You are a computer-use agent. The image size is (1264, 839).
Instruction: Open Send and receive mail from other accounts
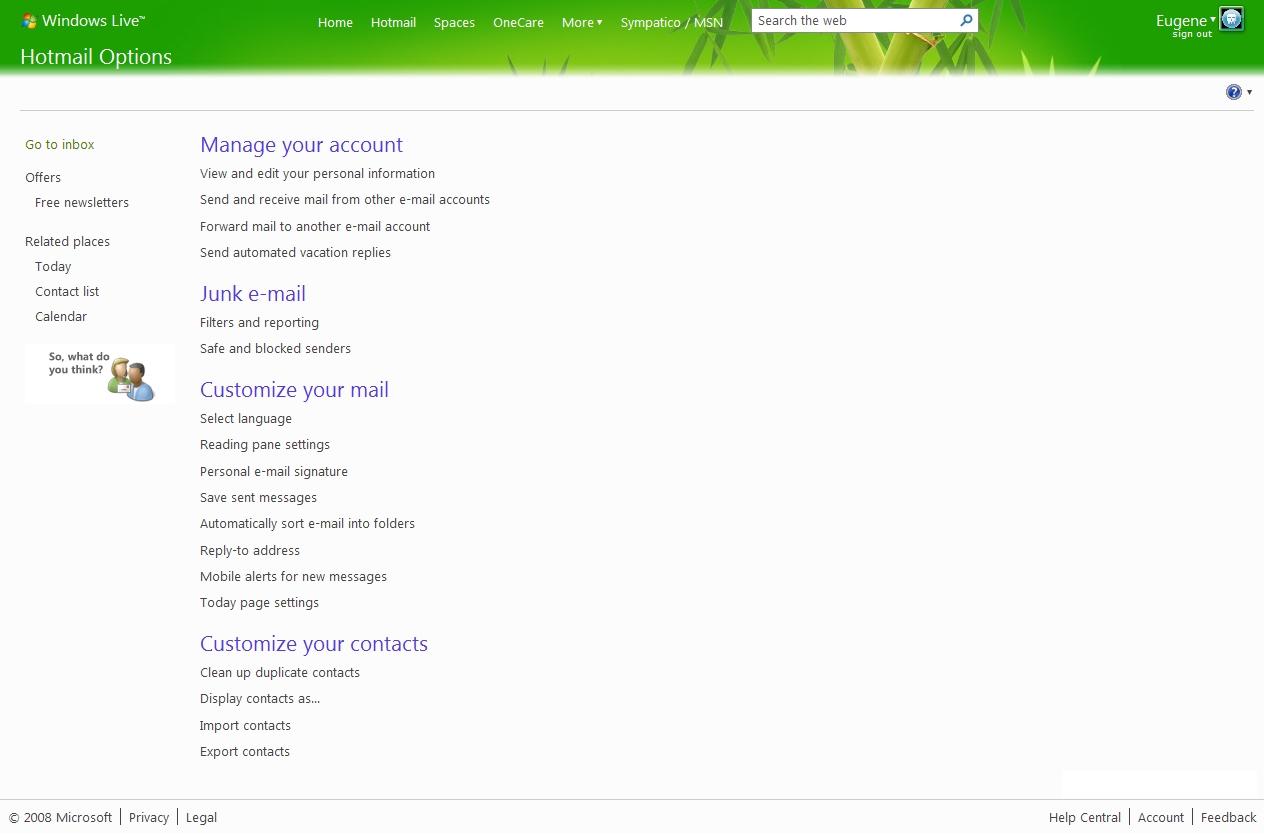point(345,199)
